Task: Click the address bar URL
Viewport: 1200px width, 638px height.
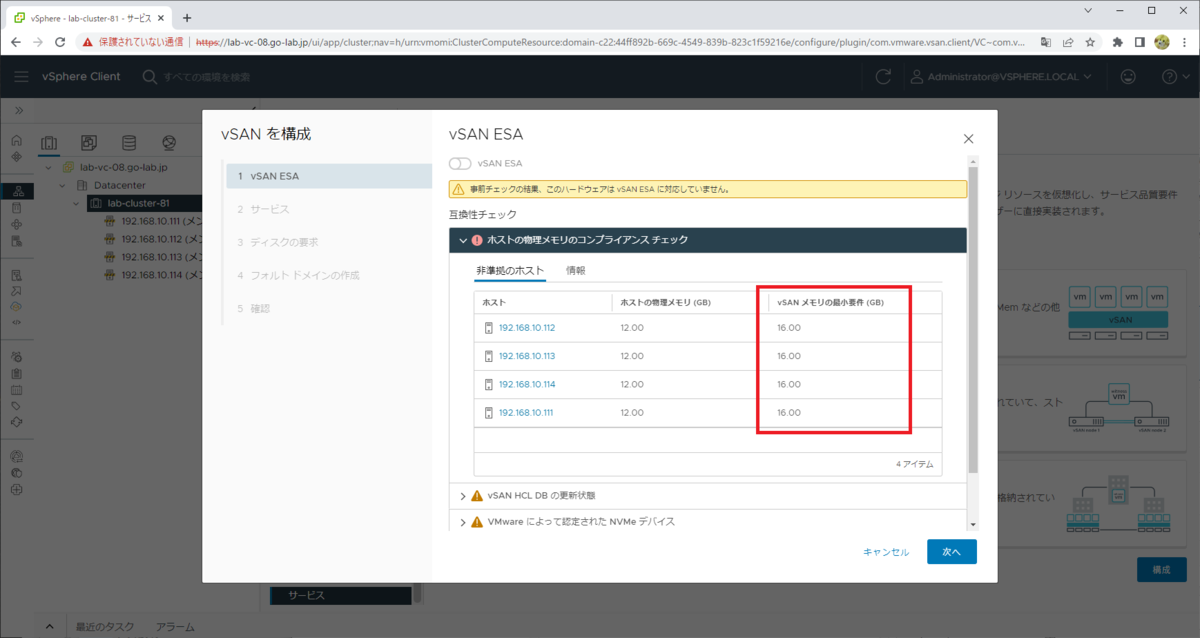Action: (612, 42)
